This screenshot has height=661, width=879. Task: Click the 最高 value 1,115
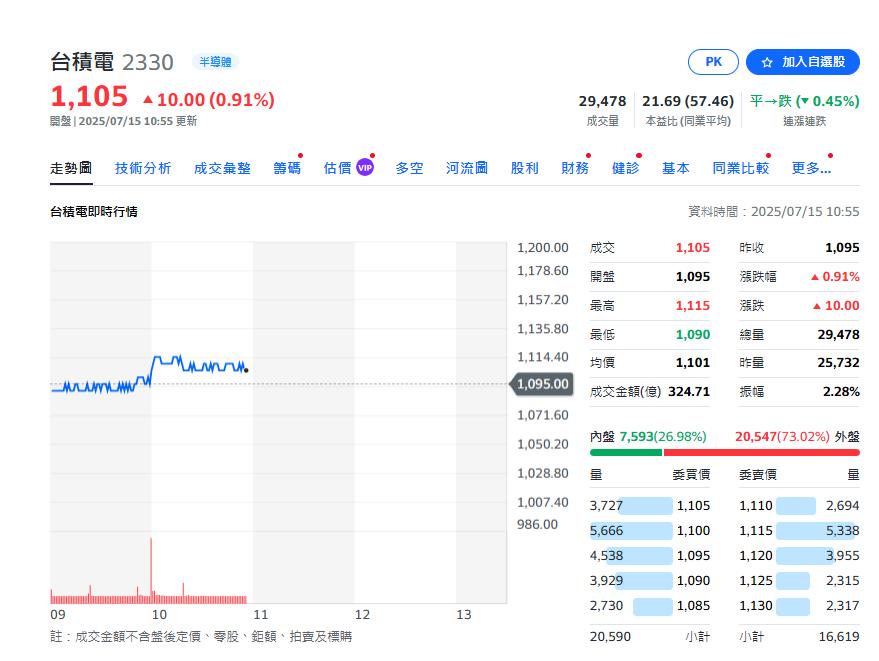(692, 306)
